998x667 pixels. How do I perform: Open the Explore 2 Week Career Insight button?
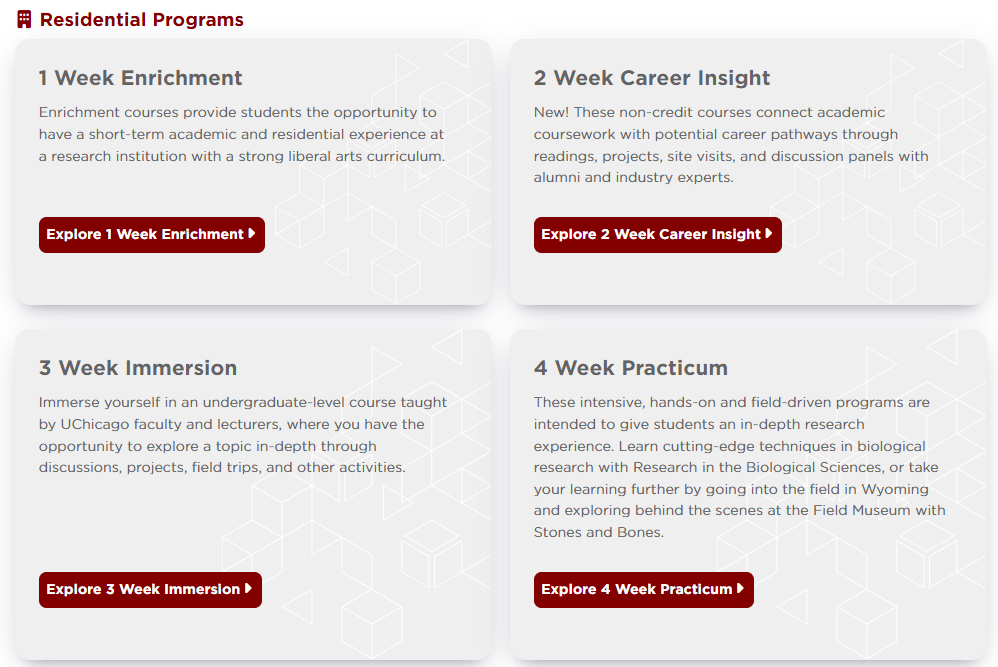657,235
